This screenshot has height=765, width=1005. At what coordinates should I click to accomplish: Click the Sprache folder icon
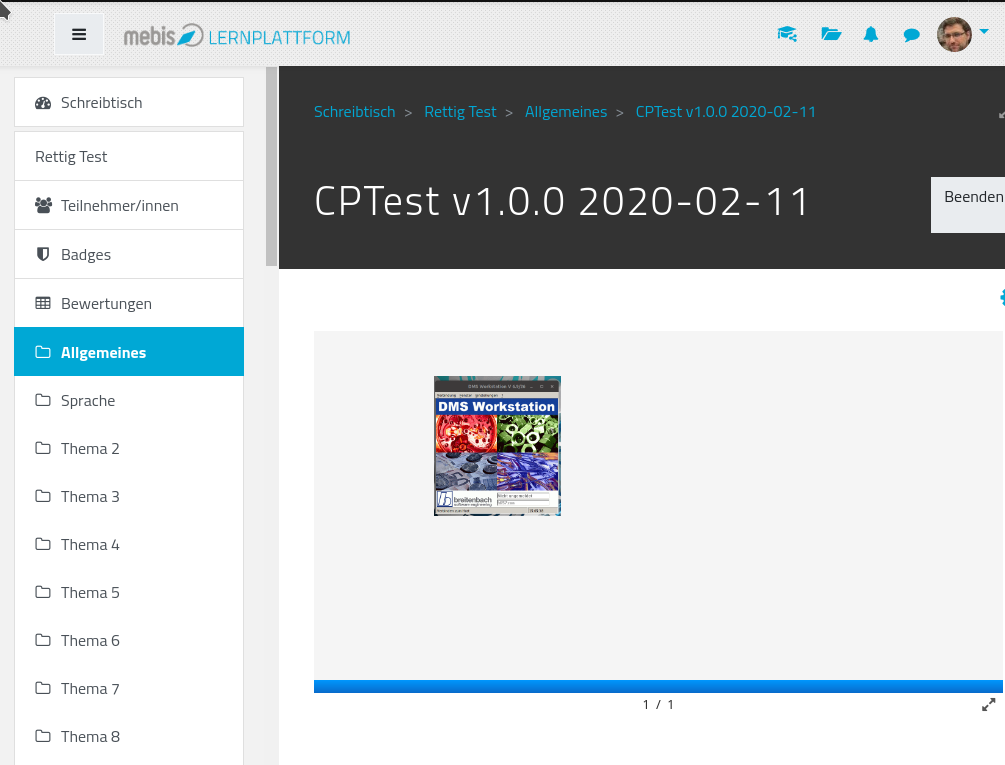point(43,400)
